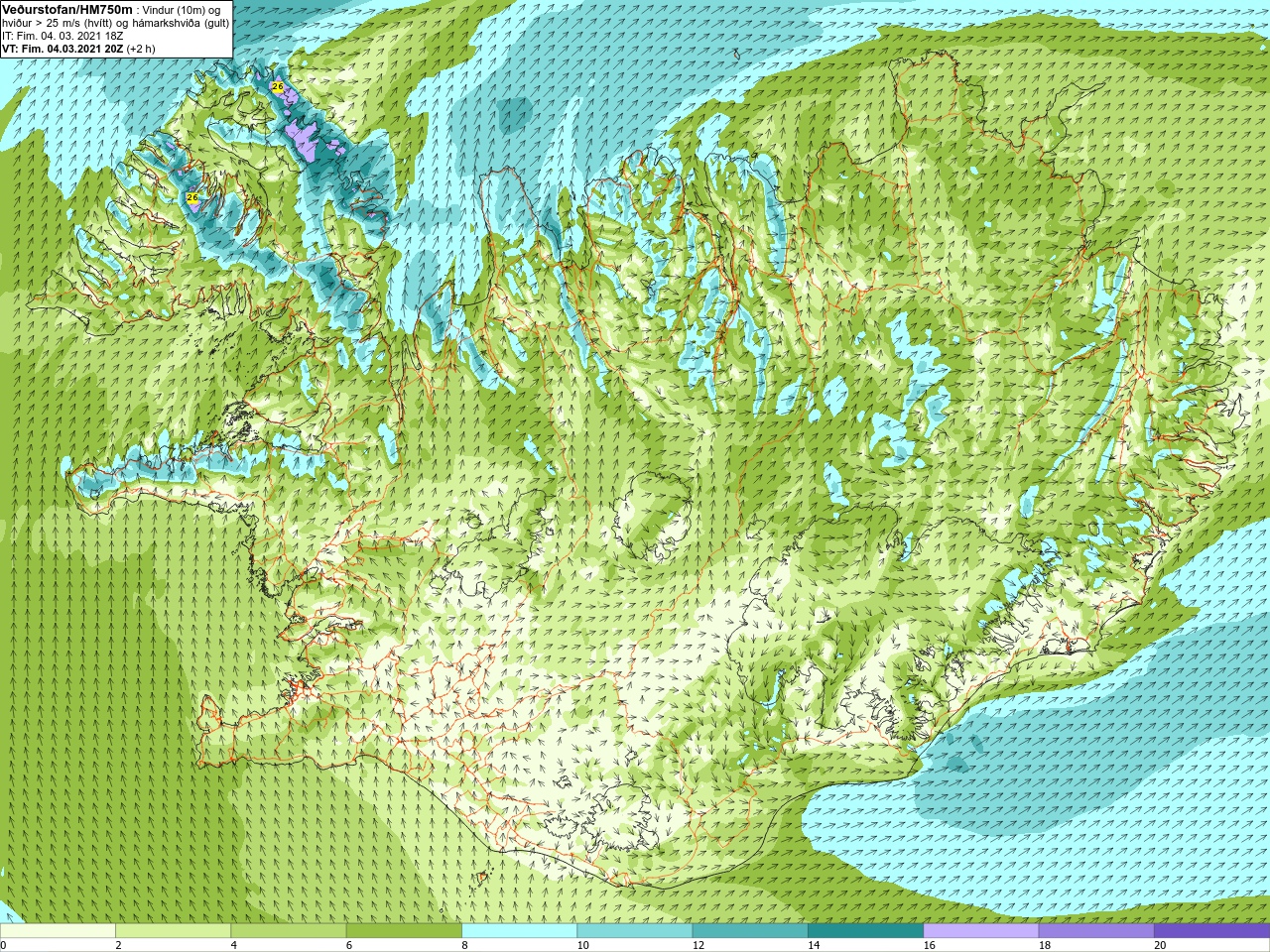Pick the 2–4 light yellow-green legend swatch
The height and width of the screenshot is (952, 1270).
[173, 931]
